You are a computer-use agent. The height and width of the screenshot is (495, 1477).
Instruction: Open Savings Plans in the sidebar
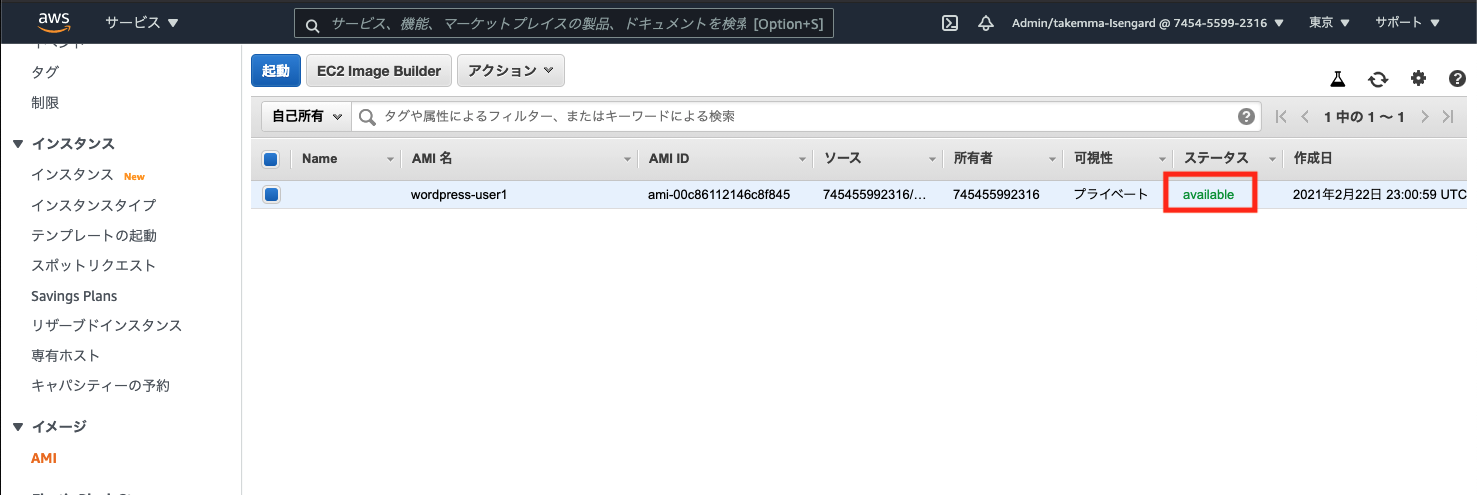coord(74,296)
